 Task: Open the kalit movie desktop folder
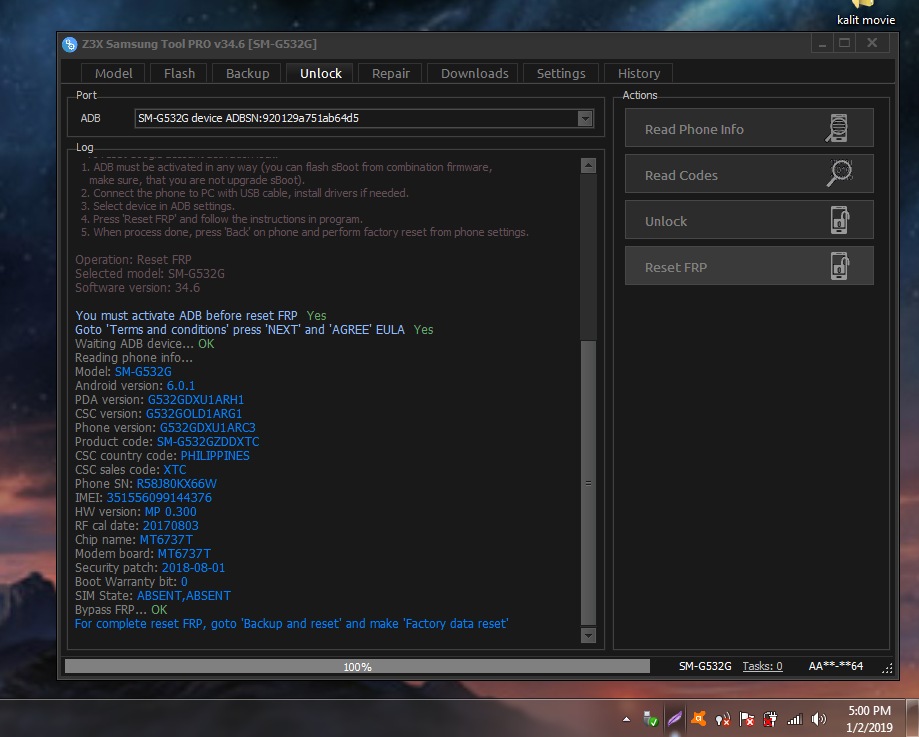865,13
